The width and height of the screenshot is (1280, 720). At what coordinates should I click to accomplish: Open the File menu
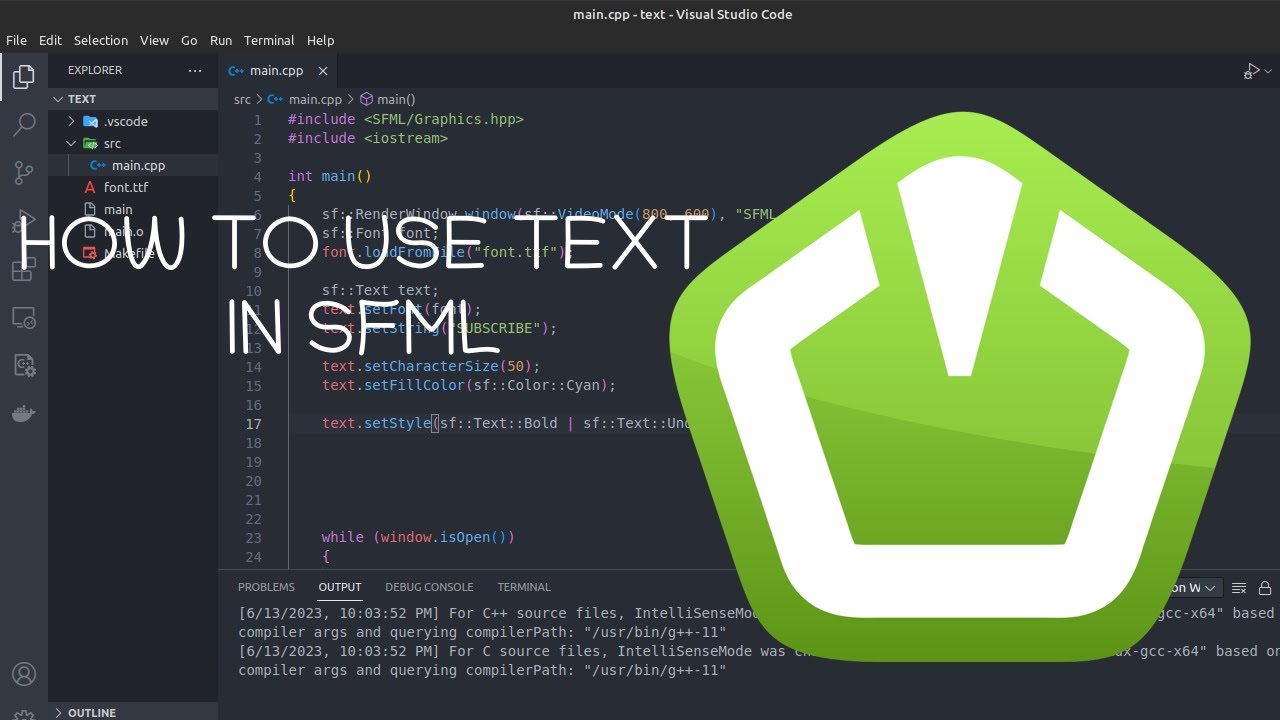click(x=16, y=40)
